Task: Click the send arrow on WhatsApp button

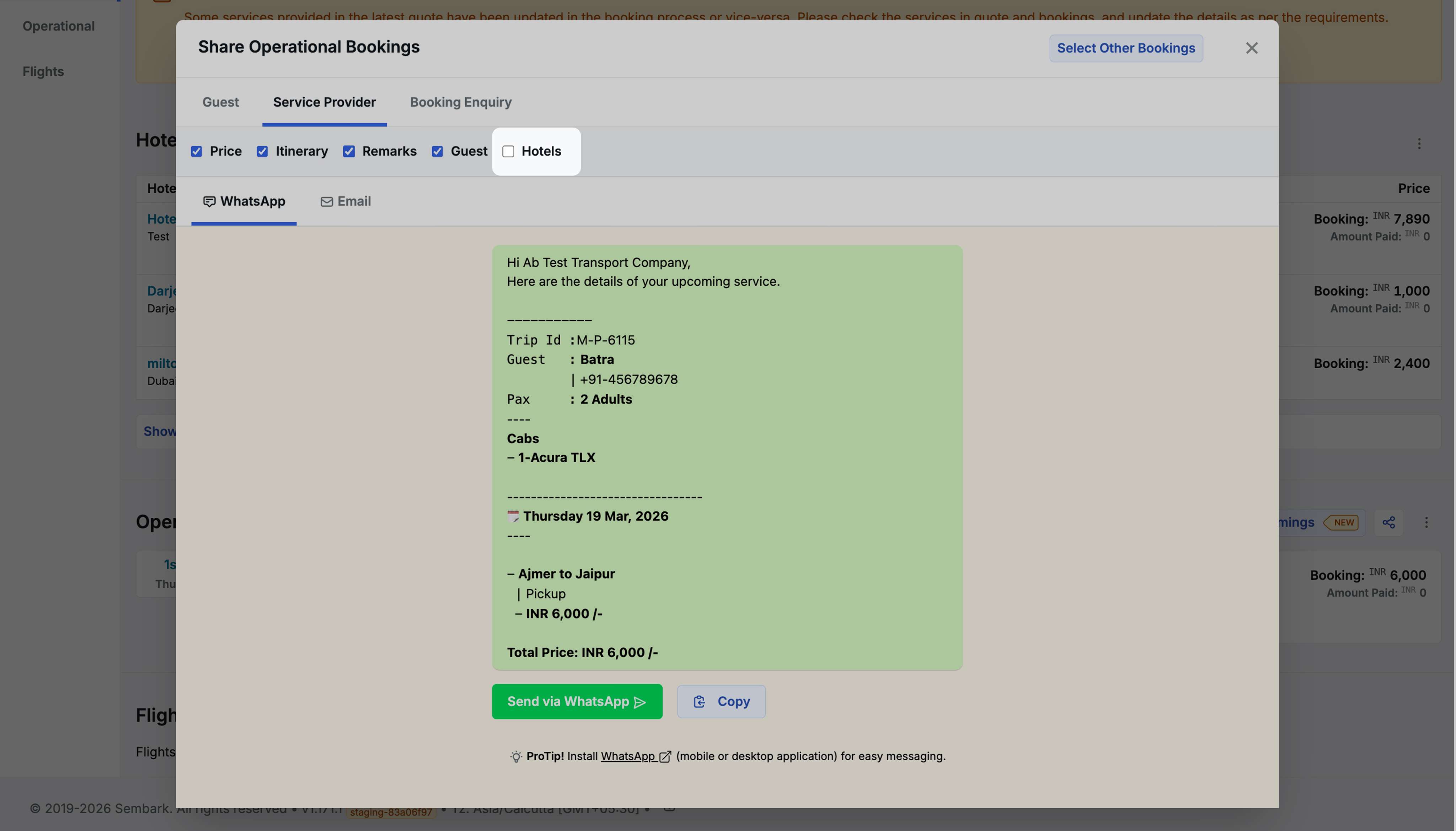Action: [x=641, y=702]
